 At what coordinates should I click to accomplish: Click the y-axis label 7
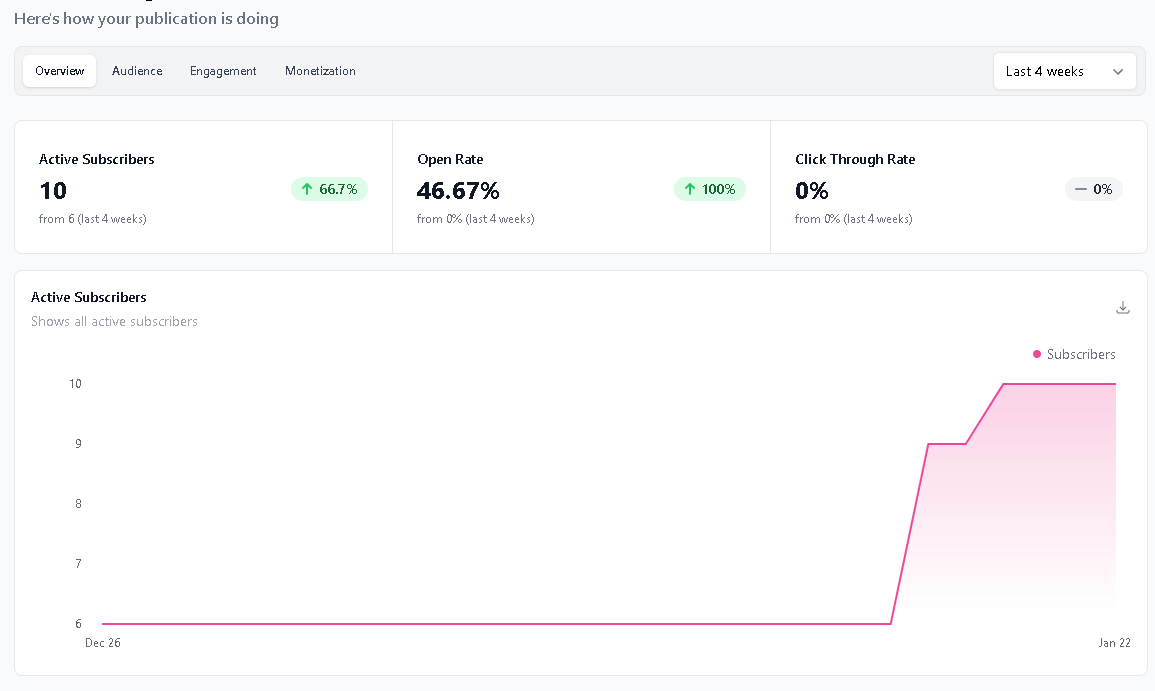pos(78,564)
